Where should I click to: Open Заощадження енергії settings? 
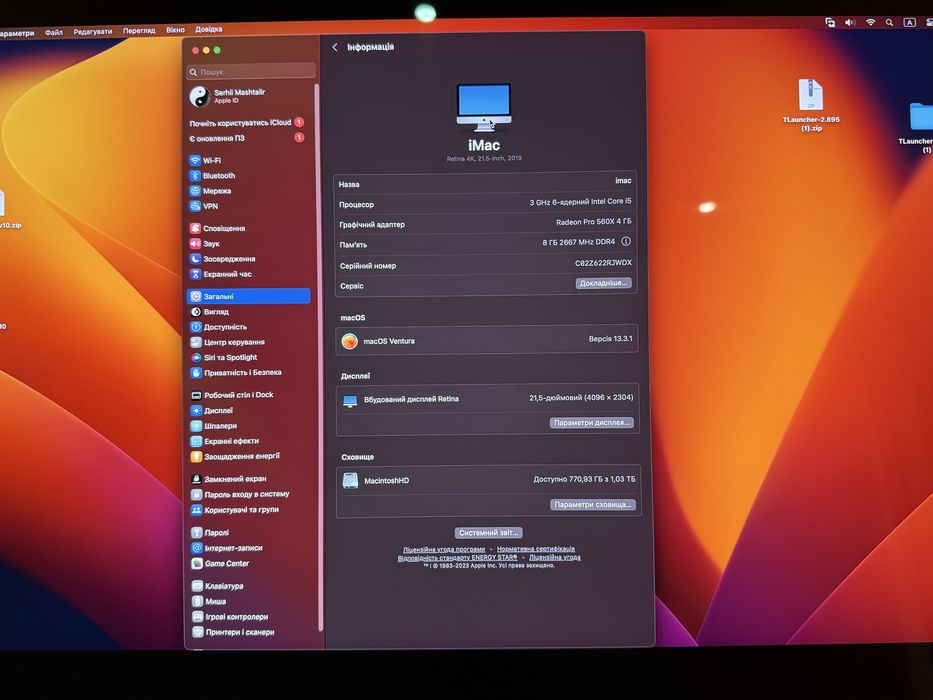point(236,457)
